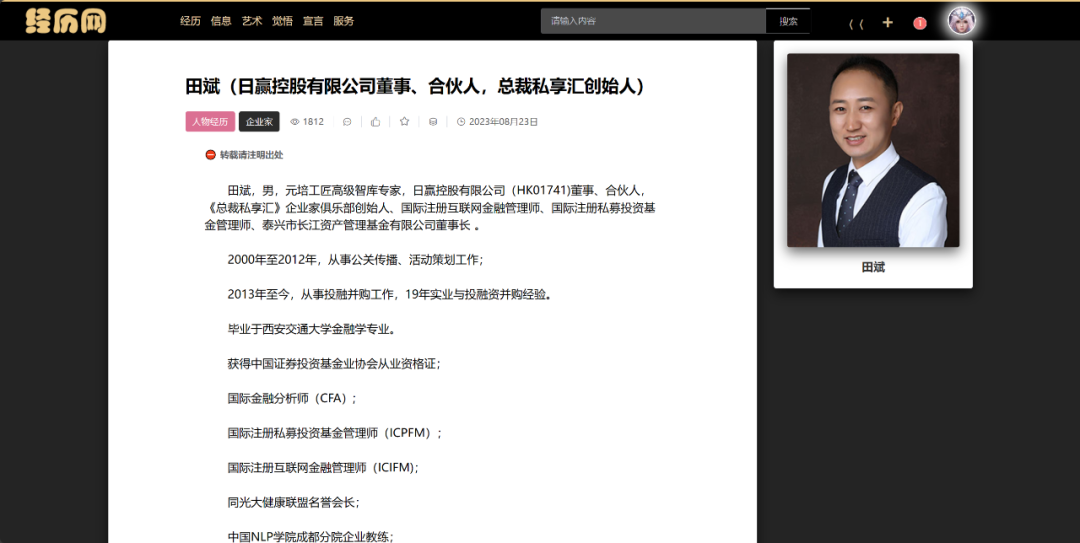This screenshot has width=1080, height=543.
Task: Click the clock date icon
Action: (x=461, y=122)
